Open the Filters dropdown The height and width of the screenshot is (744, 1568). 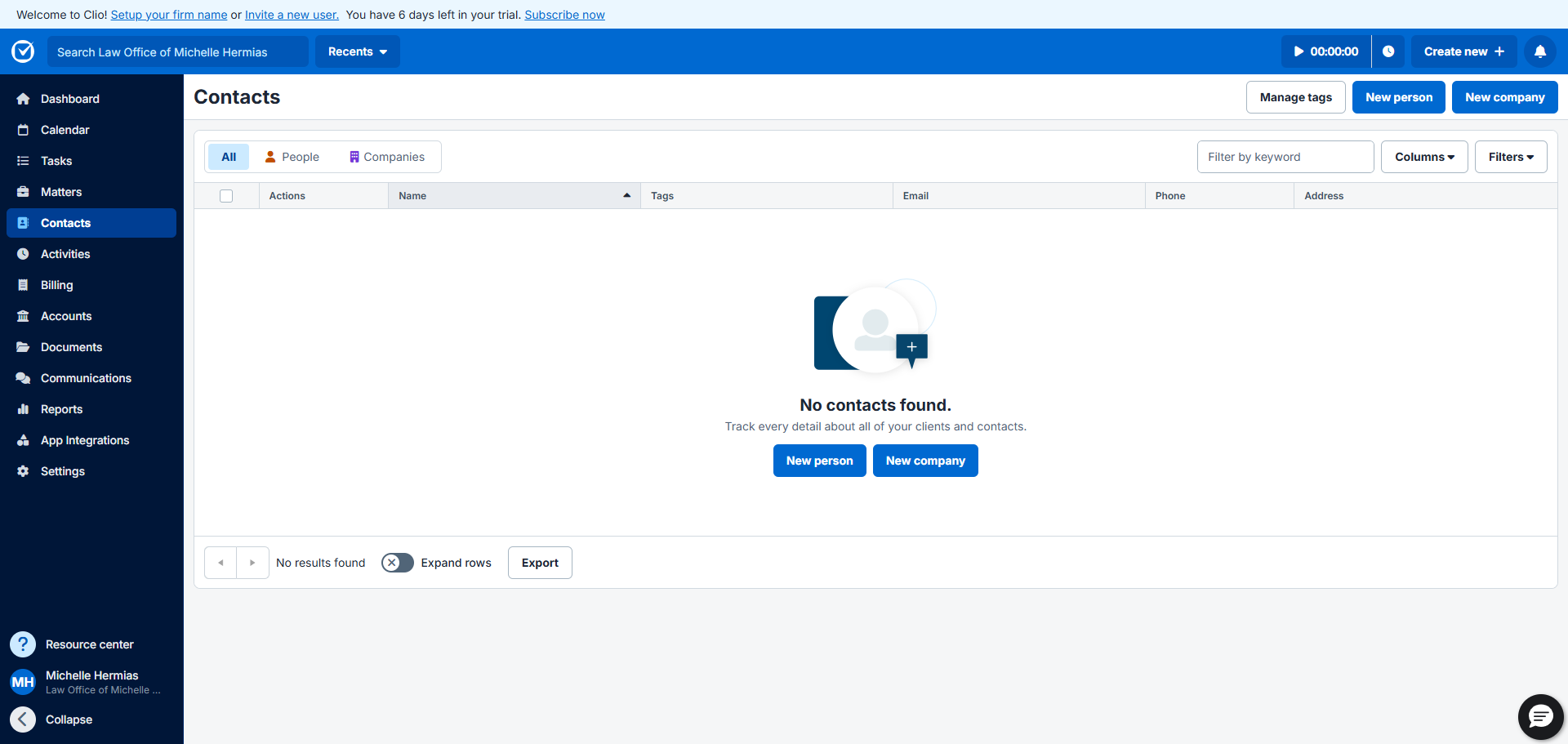(1510, 157)
